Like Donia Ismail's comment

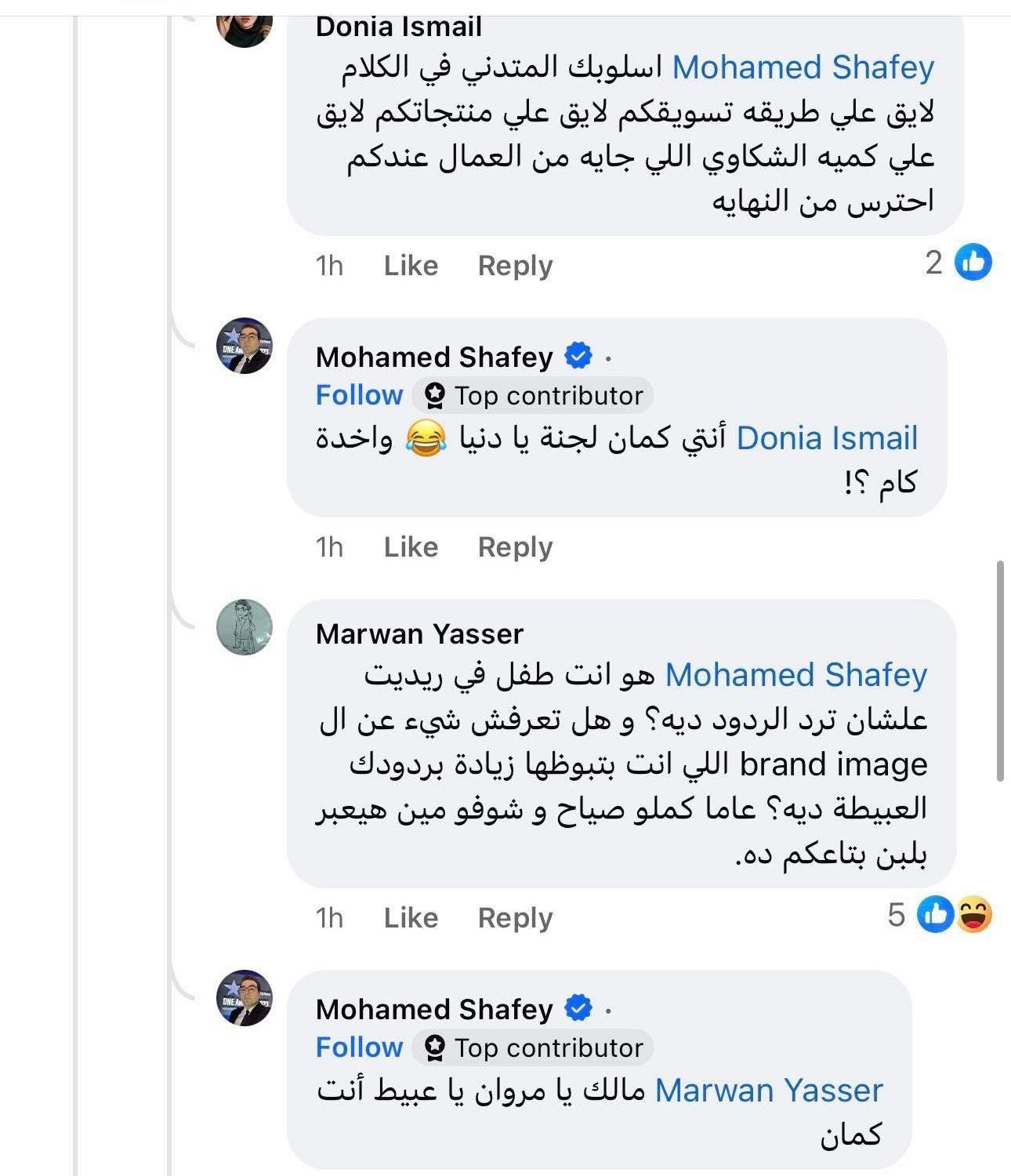point(411,266)
